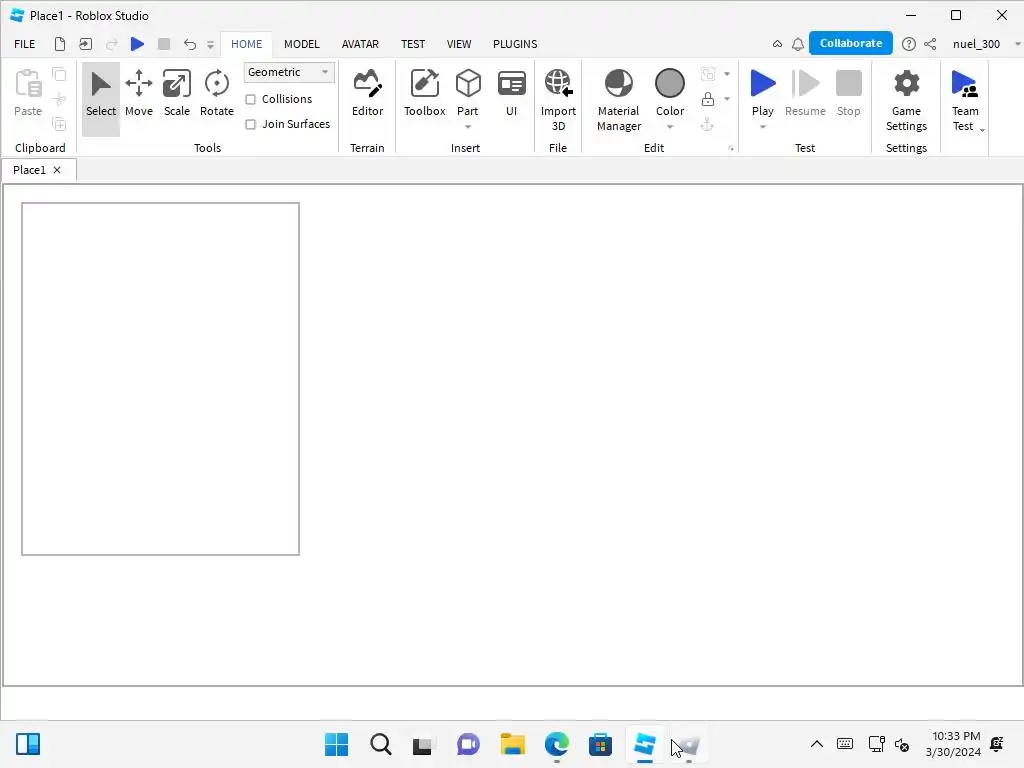Expand the Play dropdown arrow
Screen dimensions: 1024x768
(762, 127)
